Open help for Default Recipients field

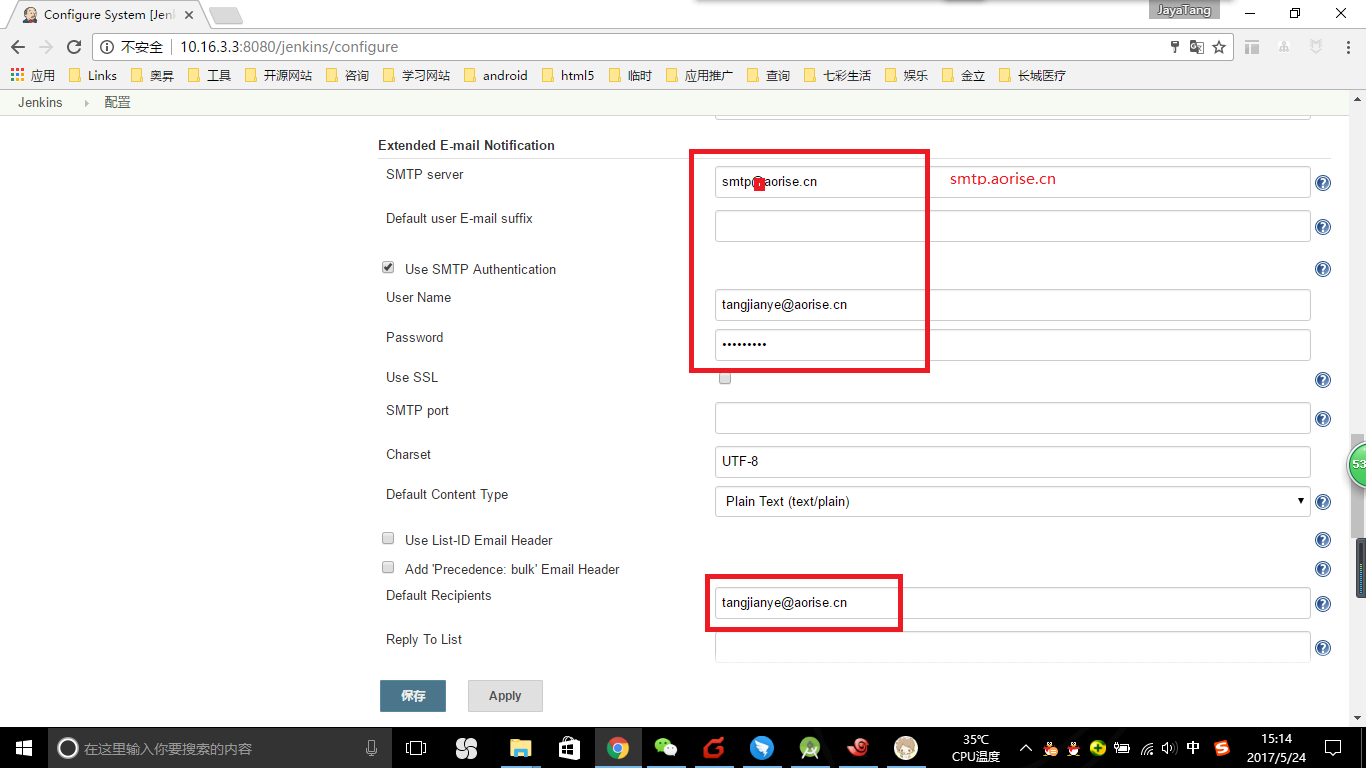(1323, 604)
